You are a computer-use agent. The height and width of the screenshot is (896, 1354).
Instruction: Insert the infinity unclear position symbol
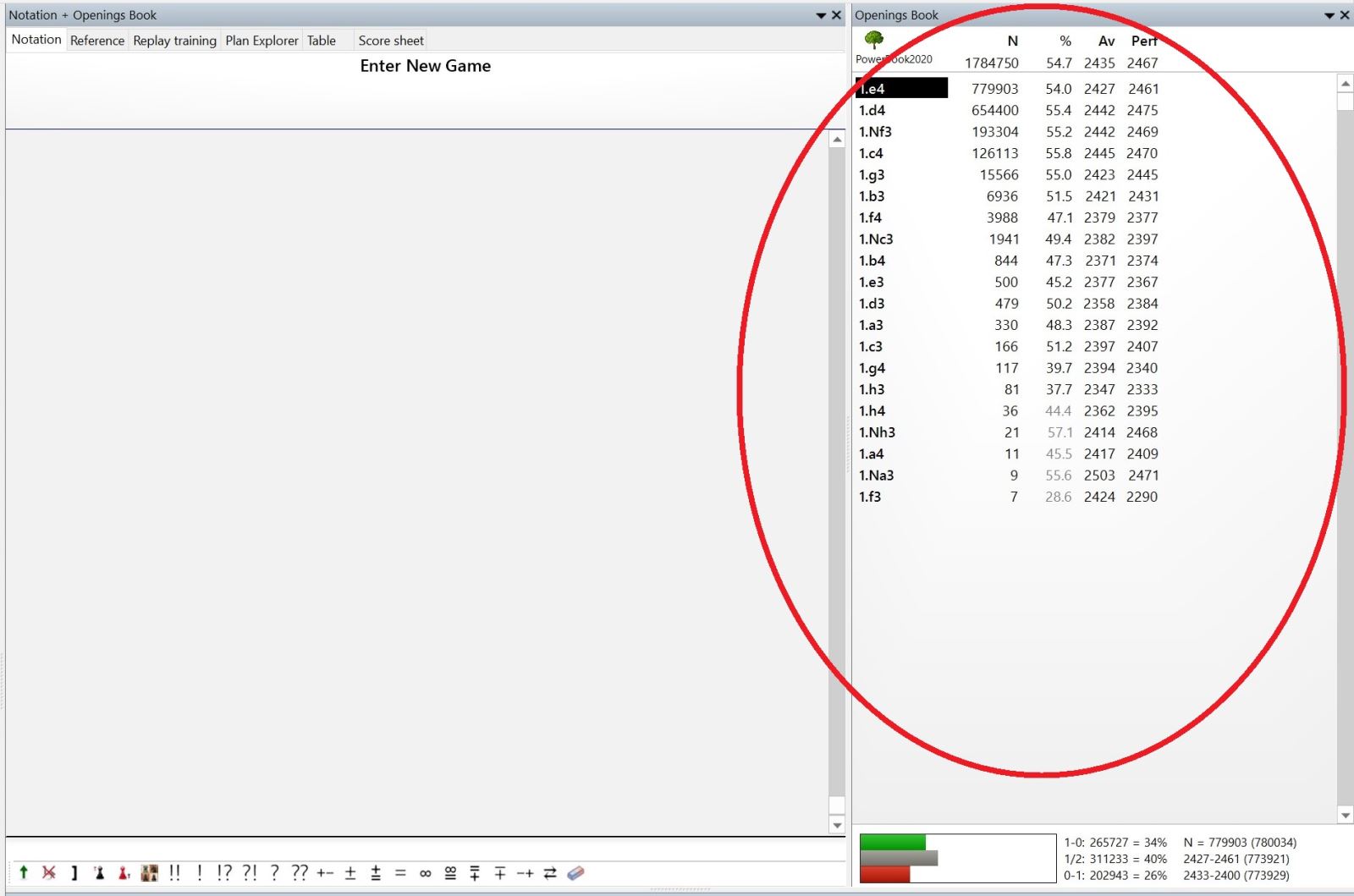pos(425,873)
